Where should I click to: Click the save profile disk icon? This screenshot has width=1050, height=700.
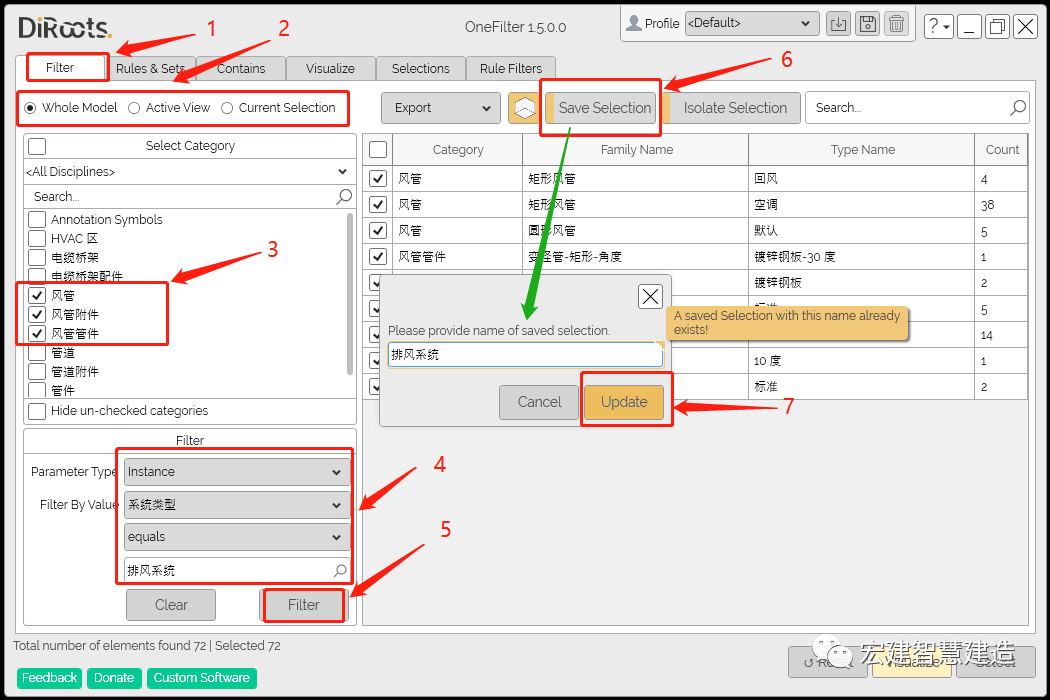click(868, 24)
